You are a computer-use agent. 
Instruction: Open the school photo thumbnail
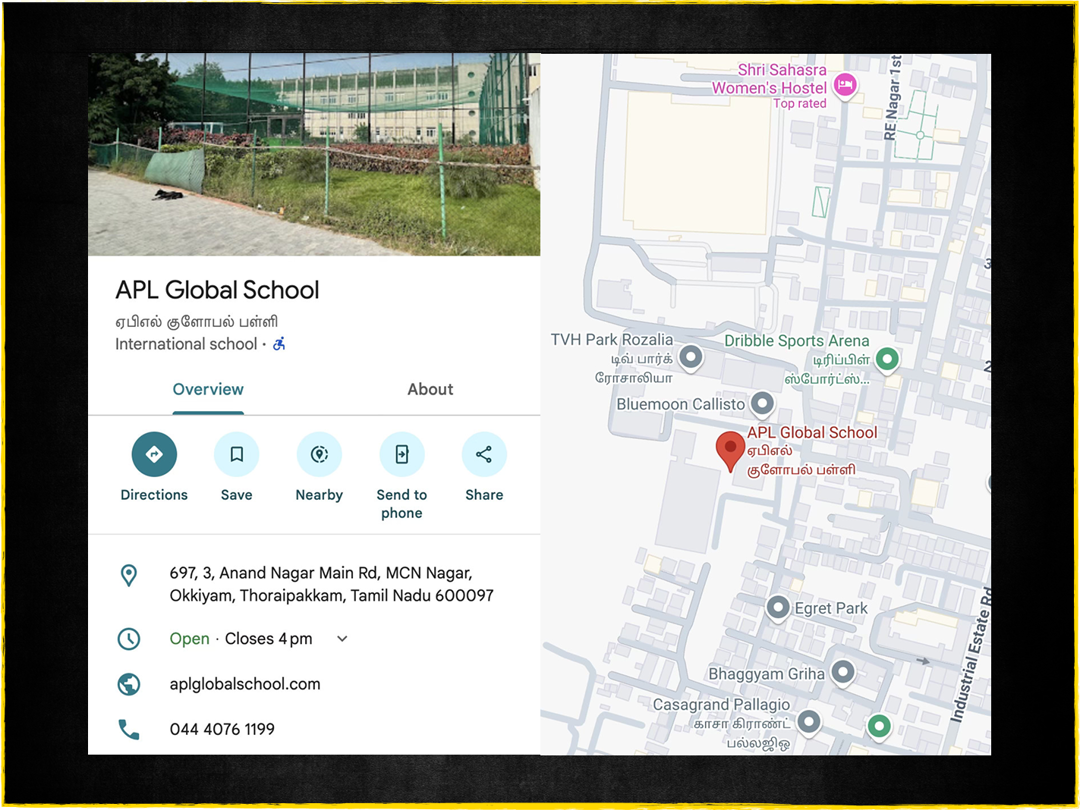pos(314,154)
